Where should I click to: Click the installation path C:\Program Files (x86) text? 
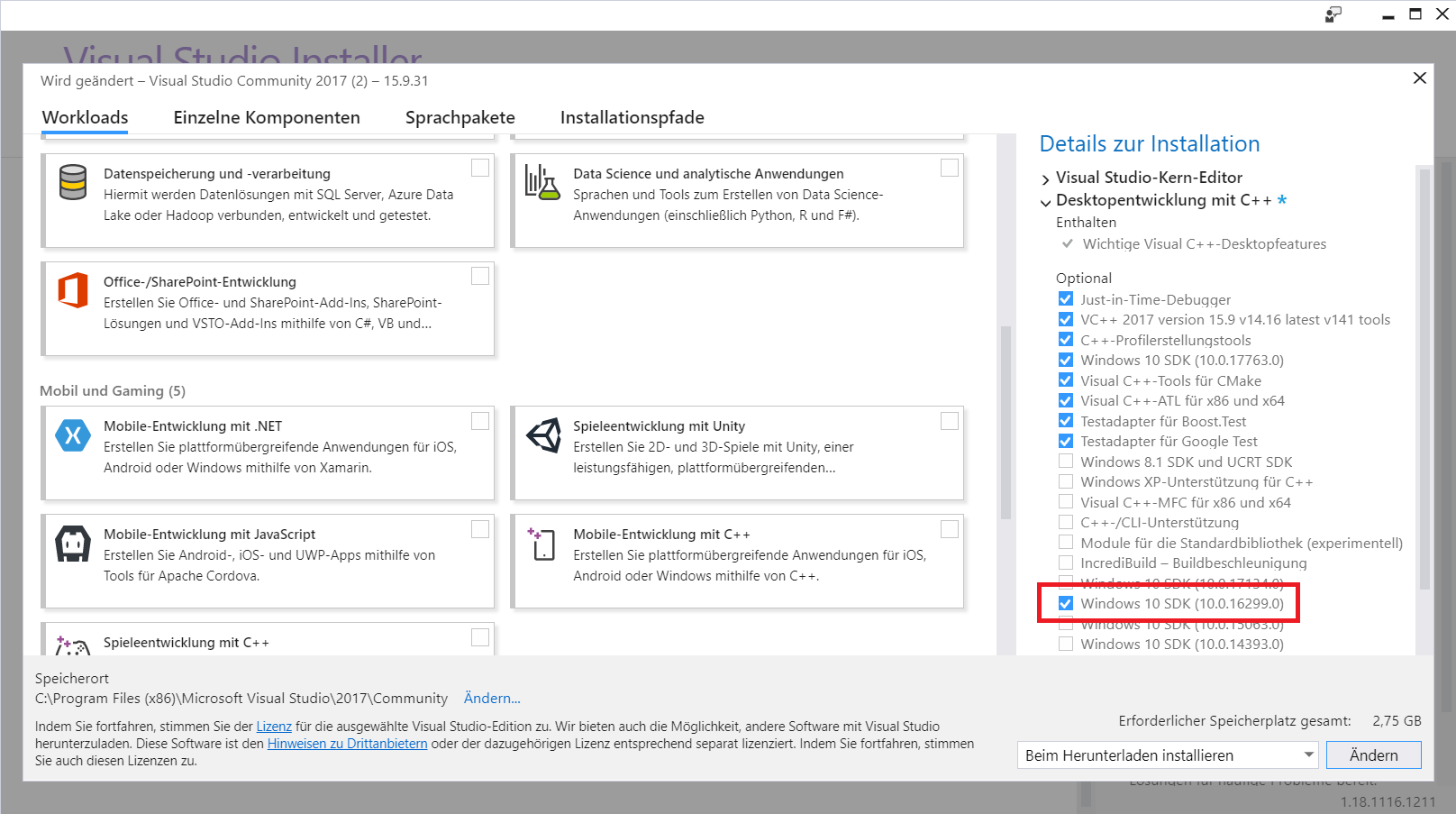(241, 698)
